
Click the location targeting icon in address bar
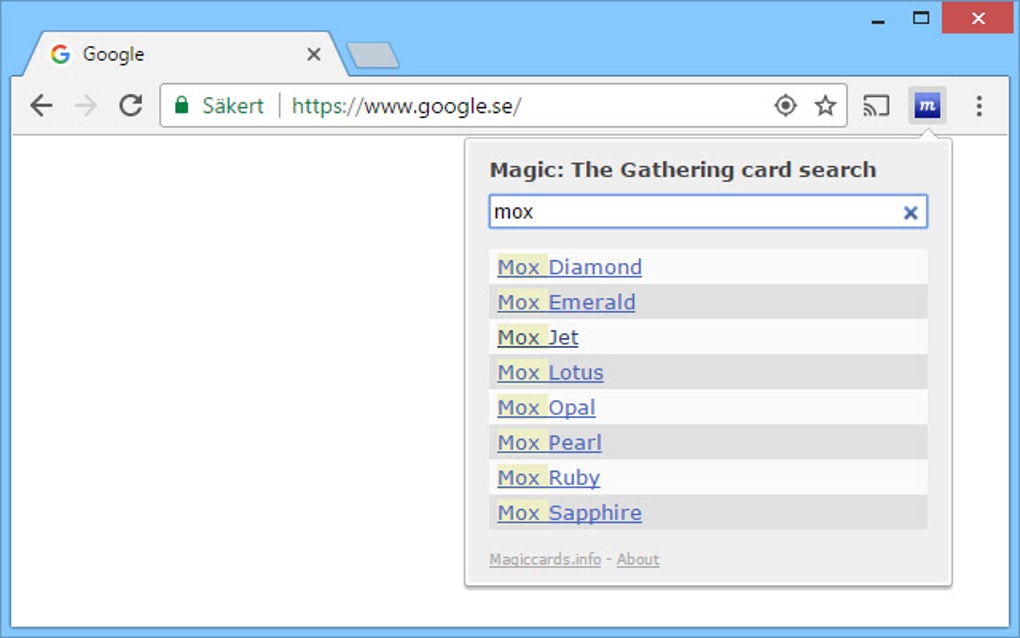coord(785,105)
